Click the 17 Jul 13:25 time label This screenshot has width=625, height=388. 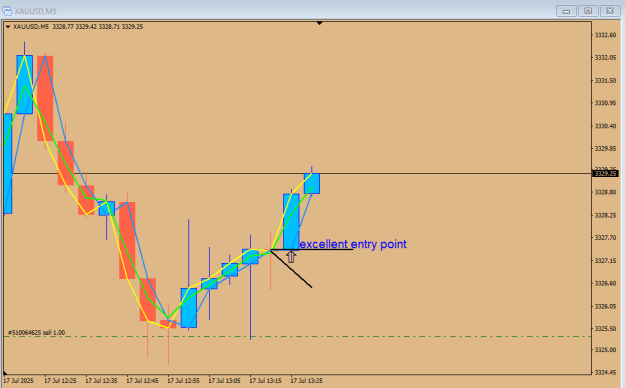click(x=307, y=381)
